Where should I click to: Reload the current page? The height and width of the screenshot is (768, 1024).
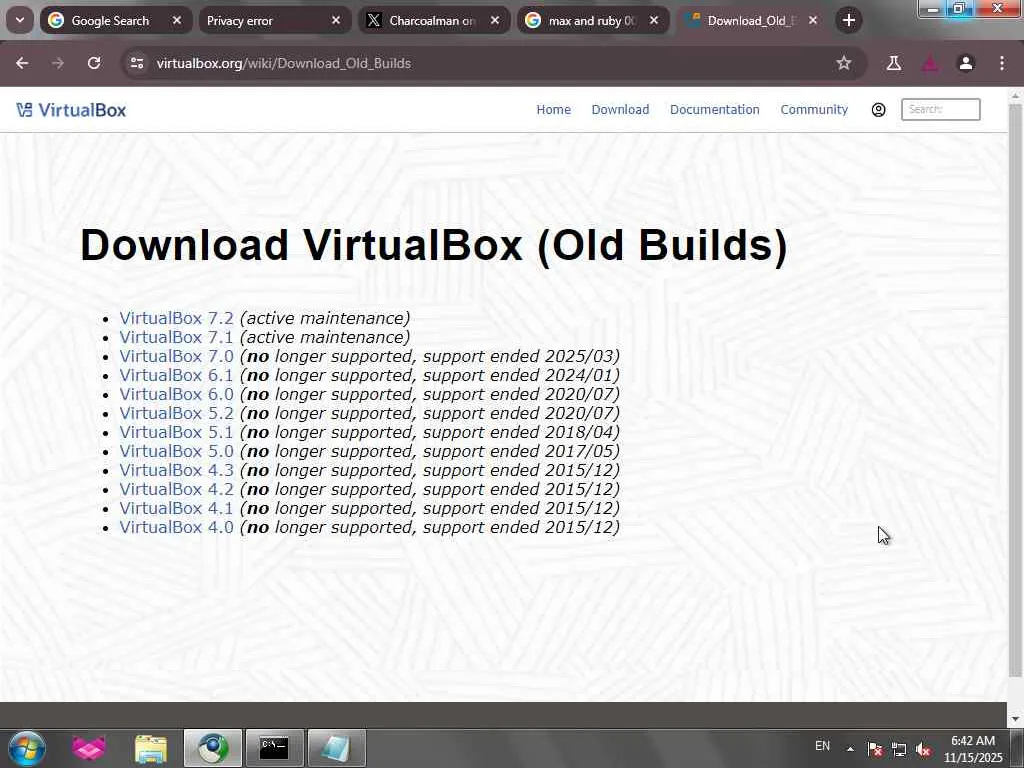click(x=94, y=63)
